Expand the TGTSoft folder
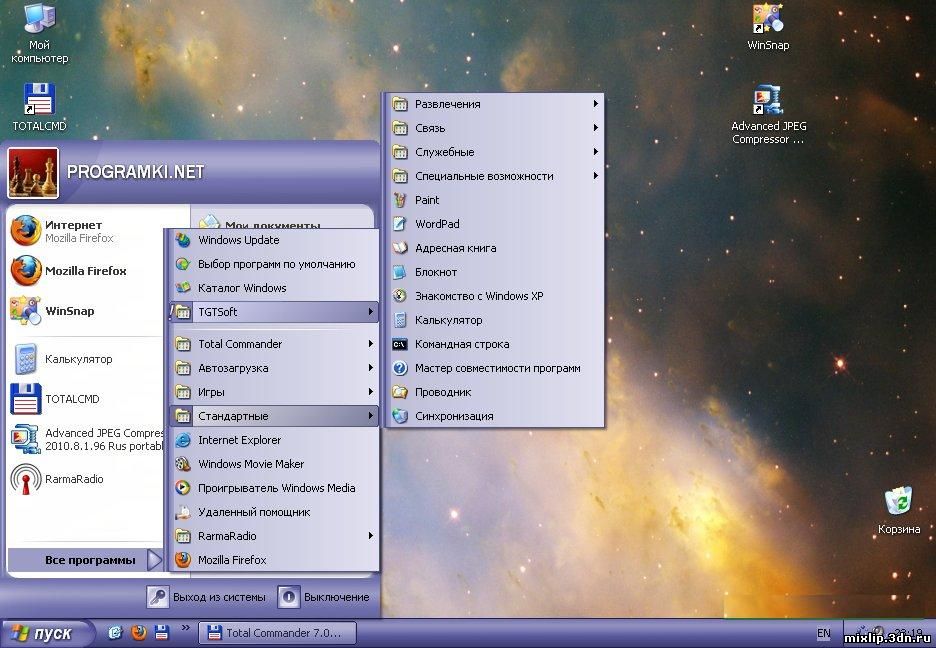Image resolution: width=936 pixels, height=648 pixels. pyautogui.click(x=275, y=311)
